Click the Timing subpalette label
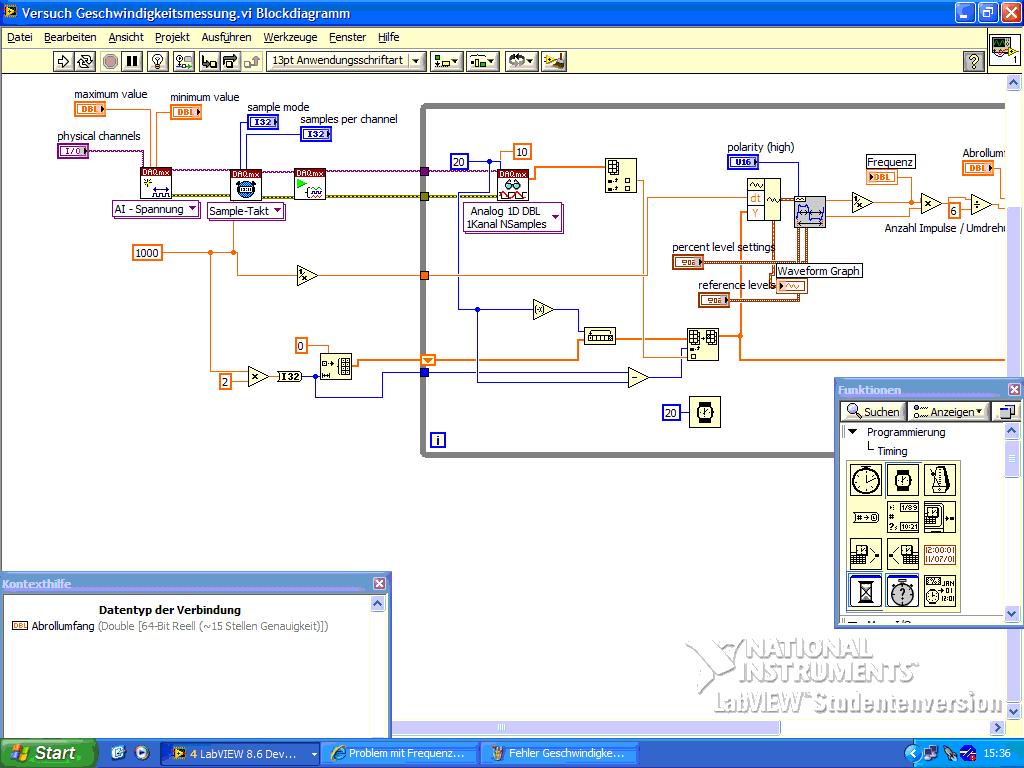Viewport: 1024px width, 768px height. 892,451
